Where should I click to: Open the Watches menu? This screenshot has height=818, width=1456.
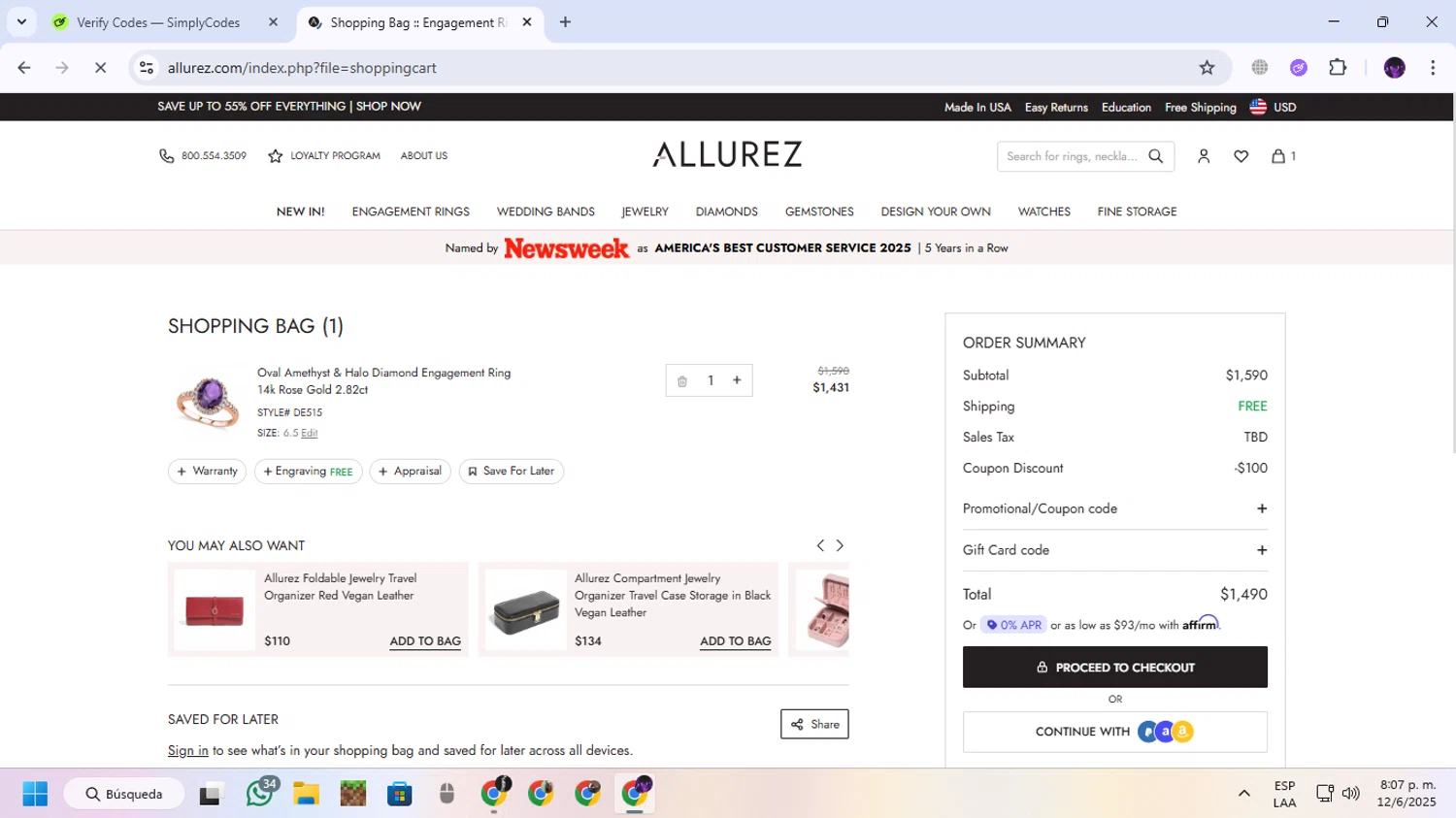1043,212
